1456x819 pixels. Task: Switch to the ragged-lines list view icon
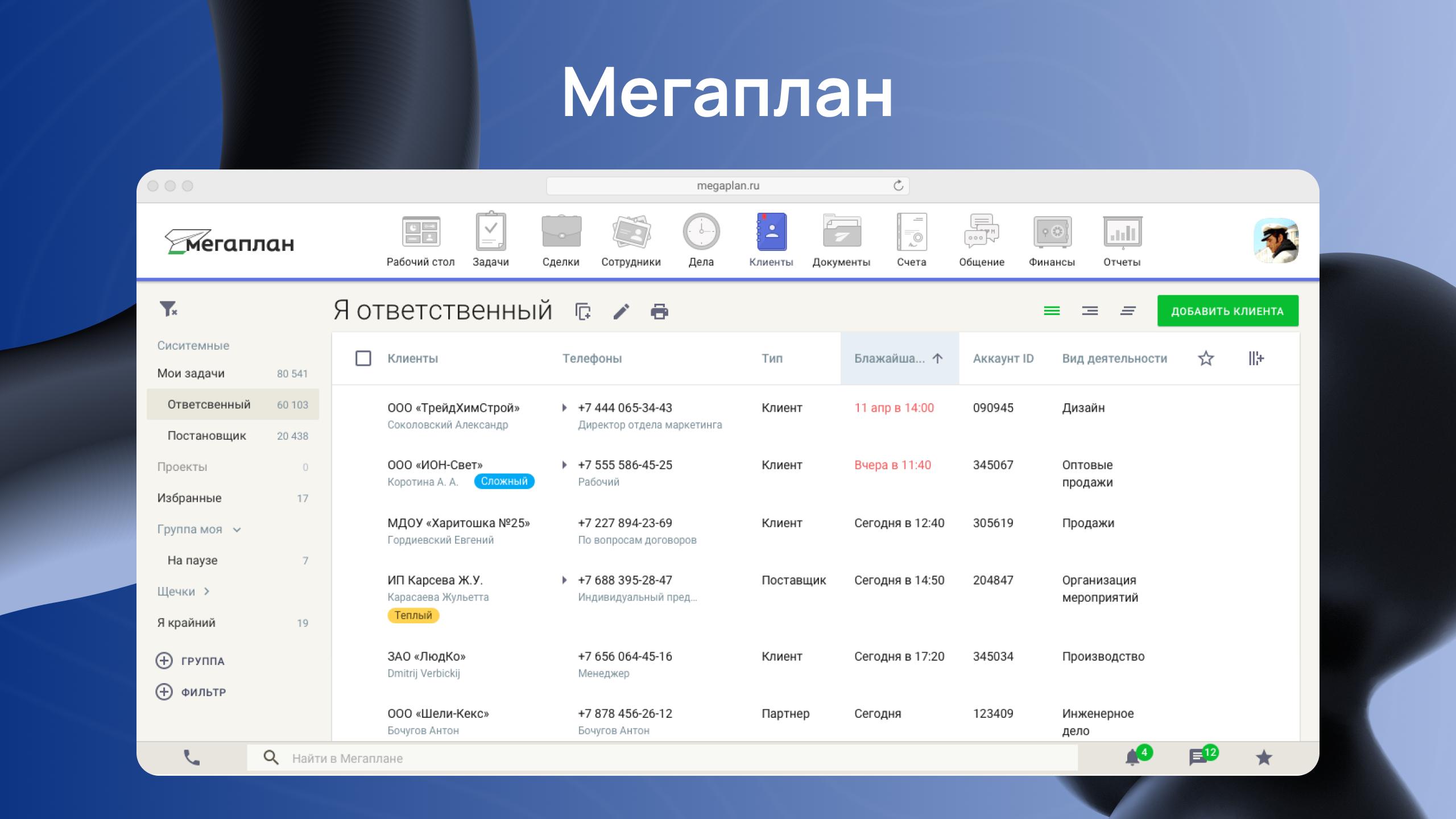(x=1128, y=311)
